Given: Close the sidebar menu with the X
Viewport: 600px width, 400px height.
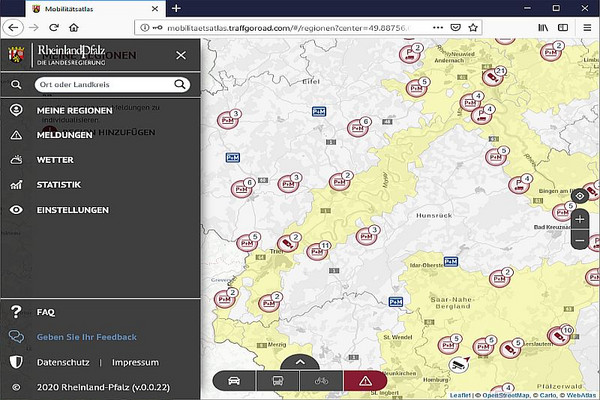Looking at the screenshot, I should pos(180,56).
